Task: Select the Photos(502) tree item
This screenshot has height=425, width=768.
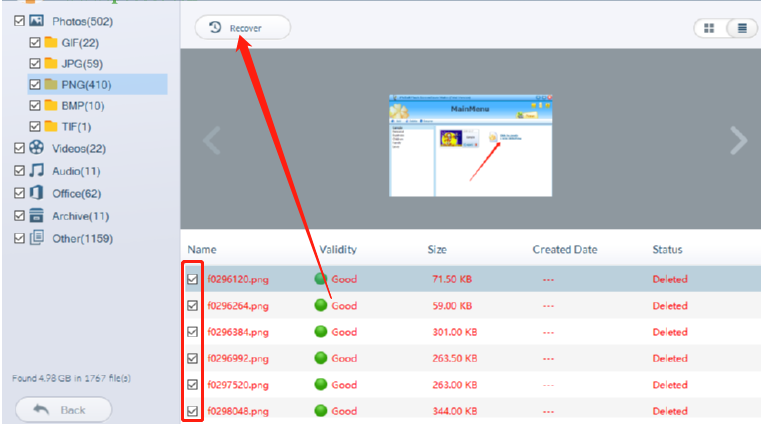Action: 82,22
